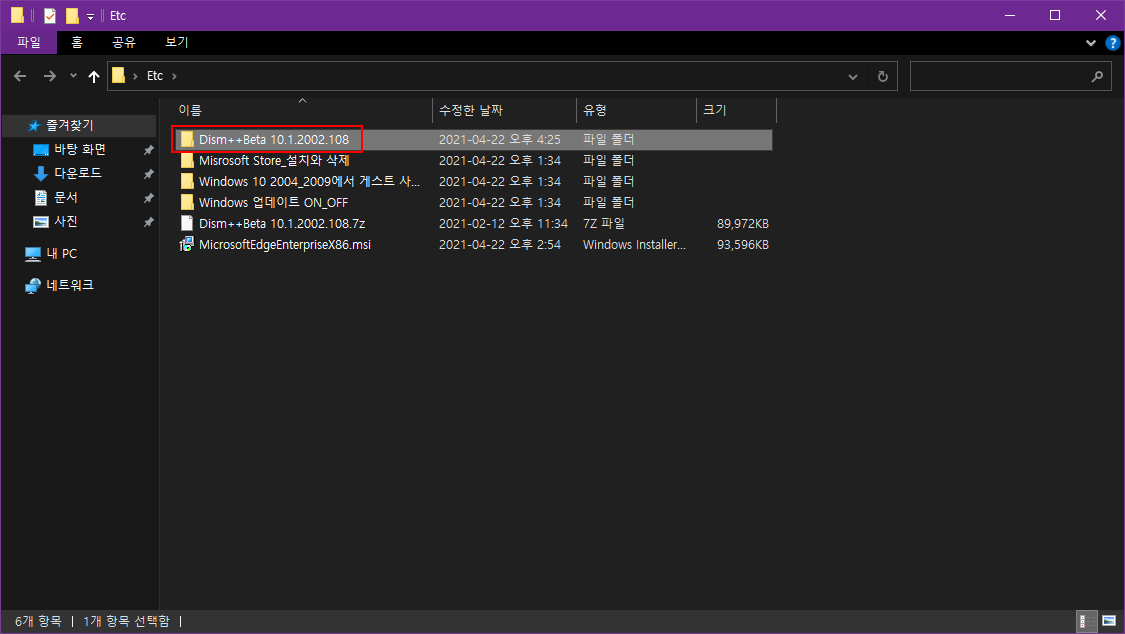This screenshot has height=634, width=1125.
Task: Click Etc breadcrumb in address bar
Action: click(155, 76)
